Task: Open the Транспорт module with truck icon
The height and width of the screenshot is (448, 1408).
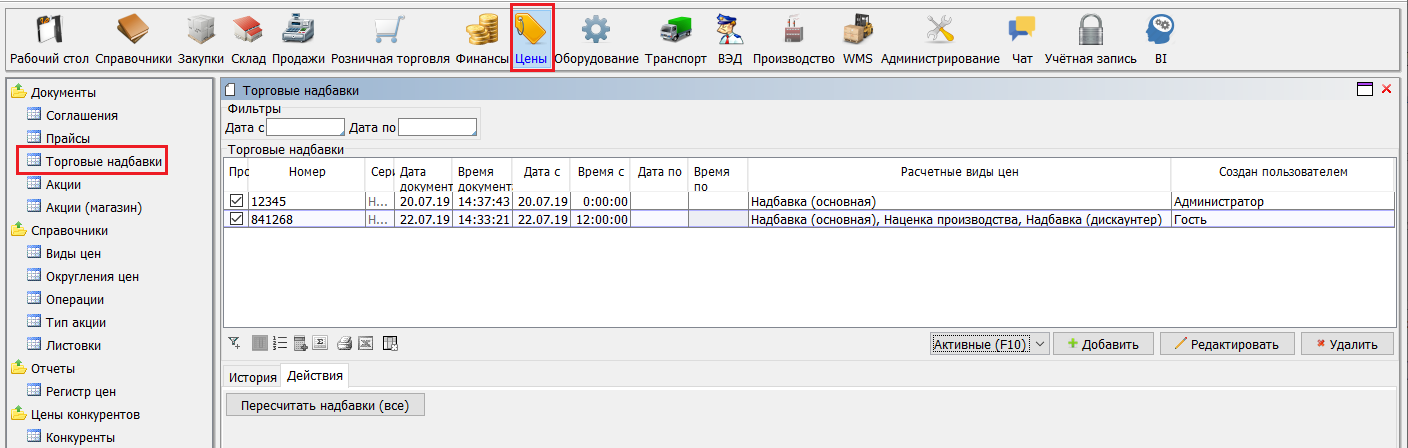Action: (x=675, y=40)
